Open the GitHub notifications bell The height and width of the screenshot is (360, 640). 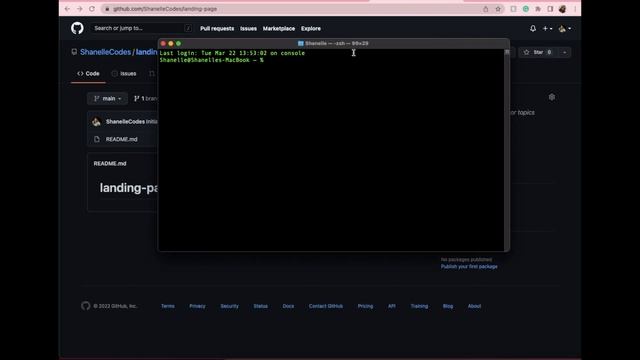(533, 29)
